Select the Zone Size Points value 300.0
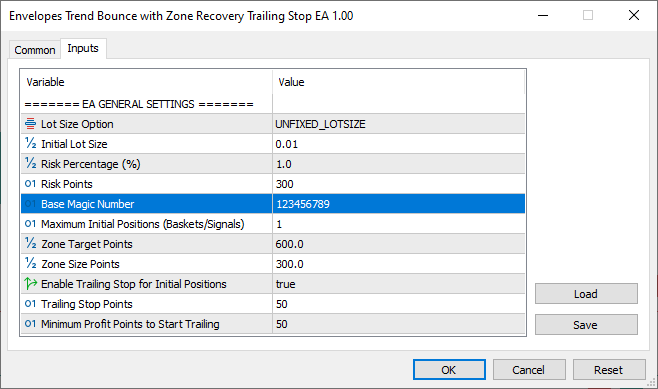The image size is (658, 389). (x=399, y=264)
